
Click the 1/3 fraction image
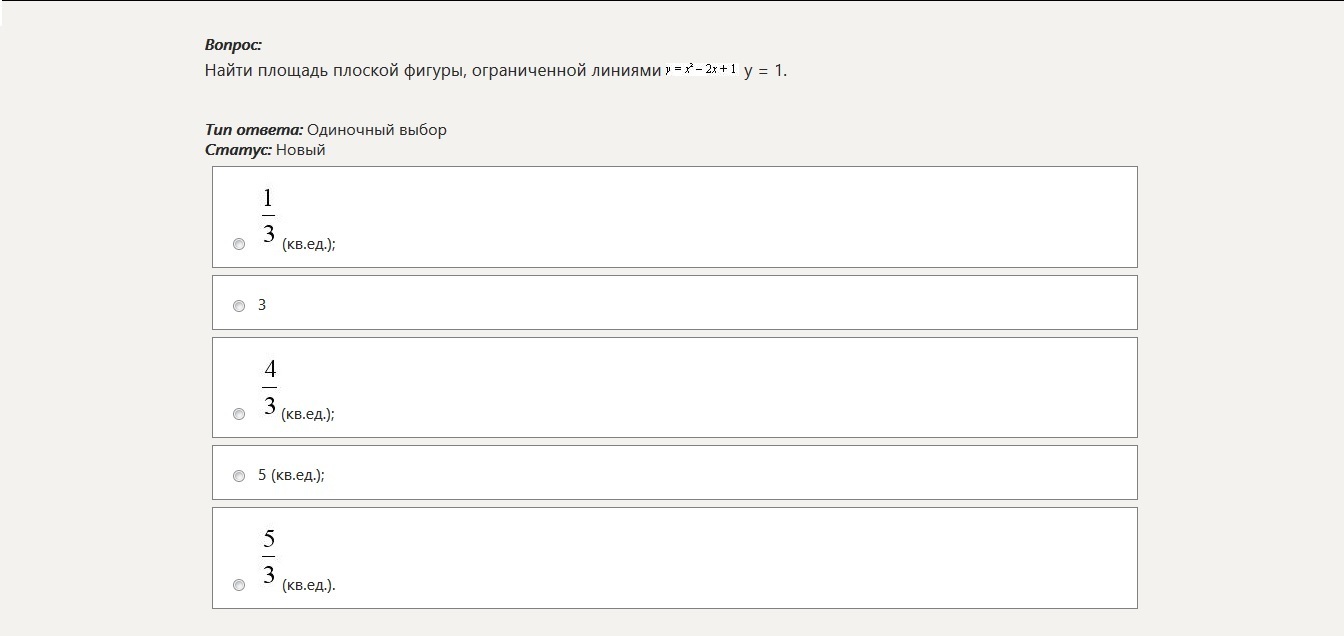tap(268, 216)
